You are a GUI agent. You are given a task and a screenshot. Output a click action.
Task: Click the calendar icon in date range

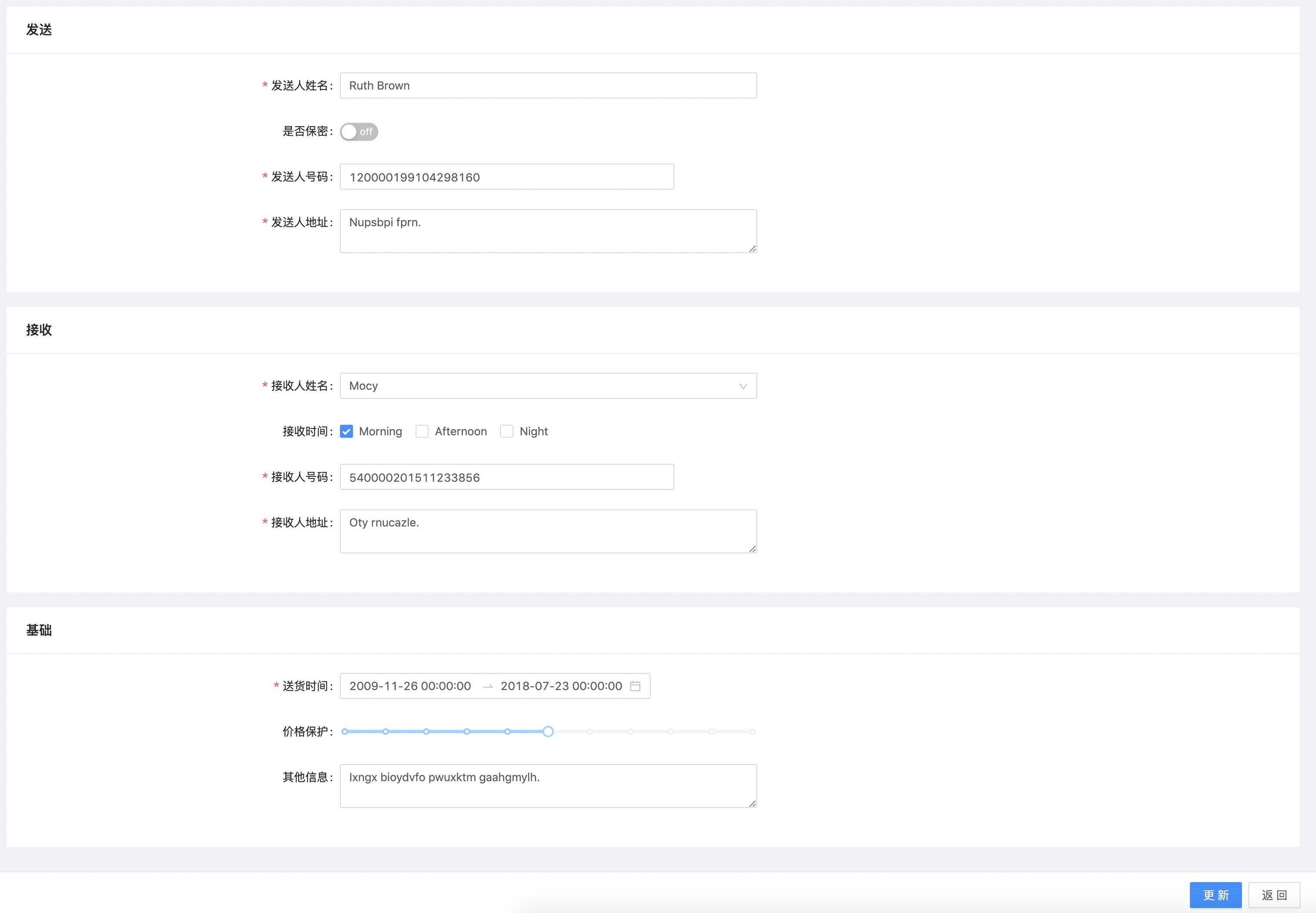(x=634, y=686)
